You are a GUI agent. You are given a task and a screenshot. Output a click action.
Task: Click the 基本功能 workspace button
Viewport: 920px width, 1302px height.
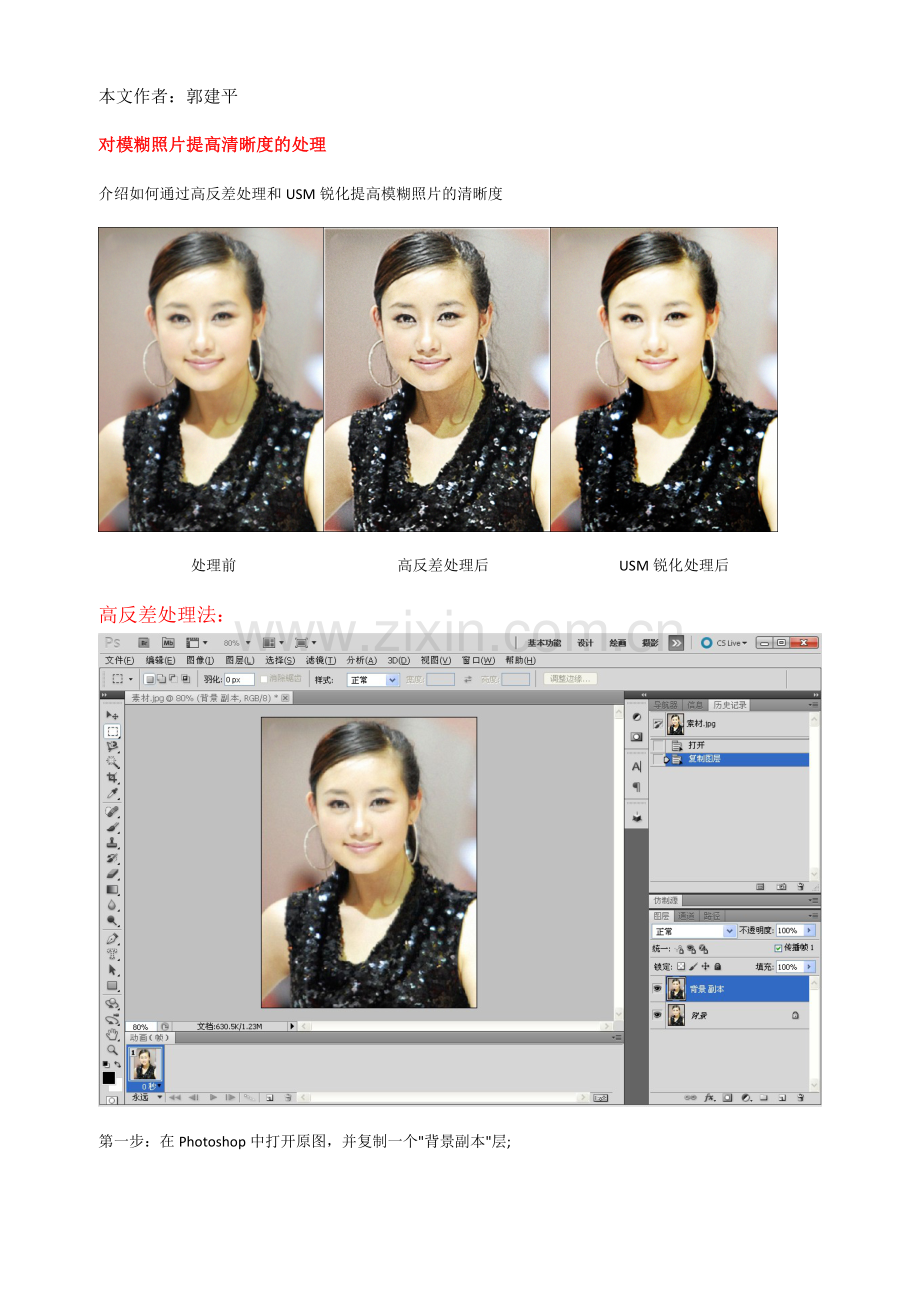544,643
